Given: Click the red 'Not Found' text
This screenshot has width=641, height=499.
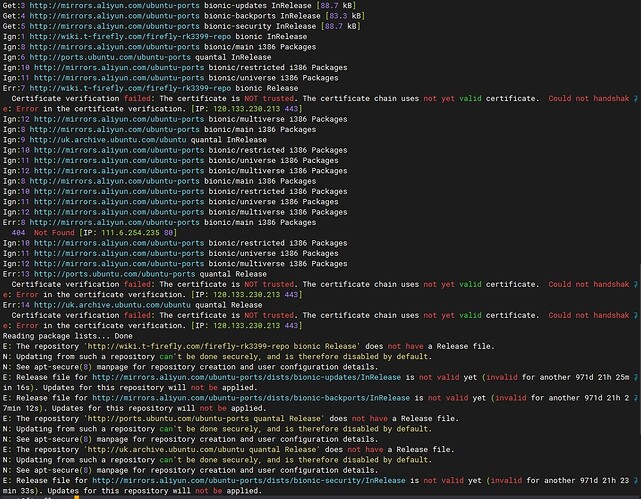Looking at the screenshot, I should [x=54, y=233].
